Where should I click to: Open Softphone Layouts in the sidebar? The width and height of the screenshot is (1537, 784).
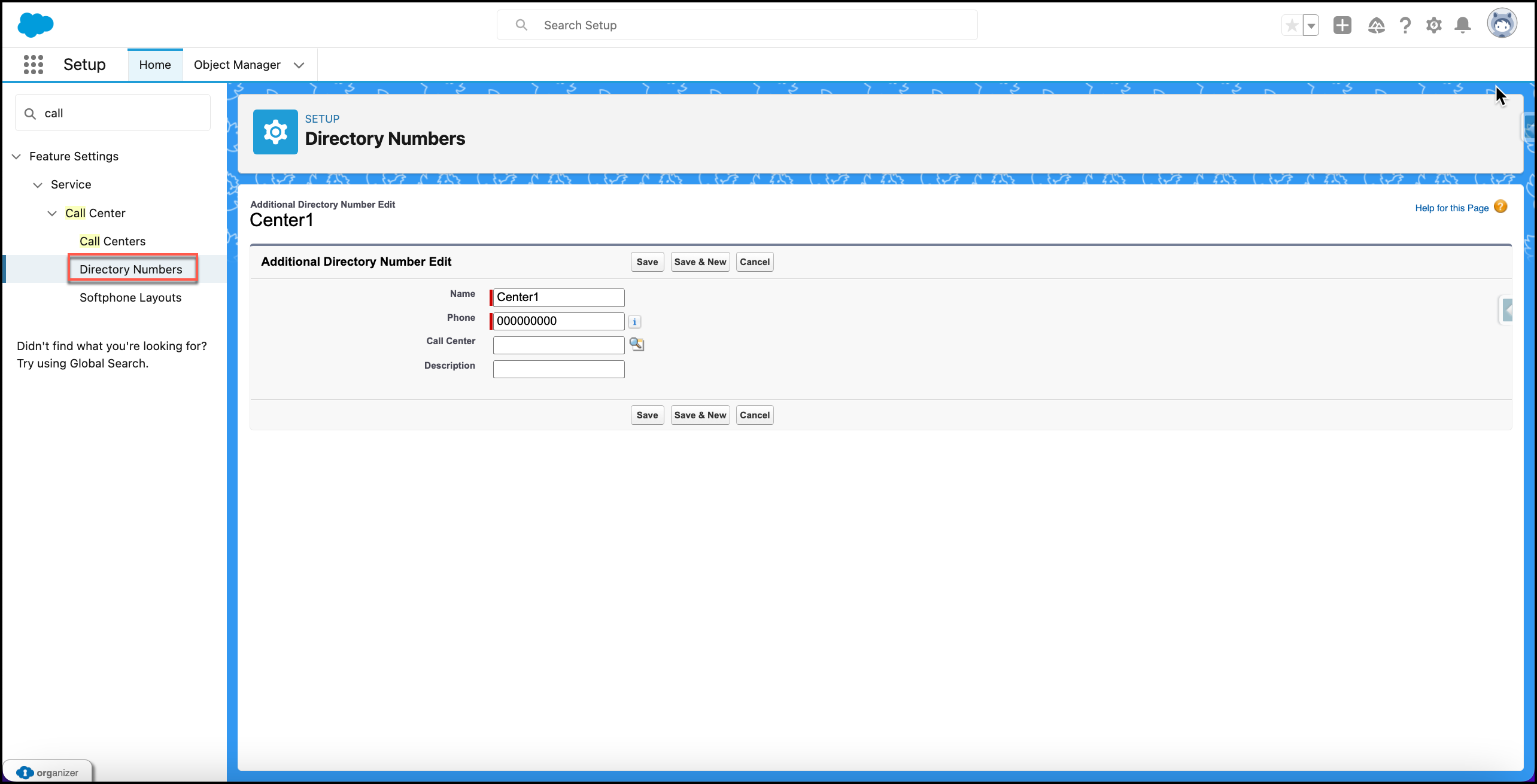point(130,297)
